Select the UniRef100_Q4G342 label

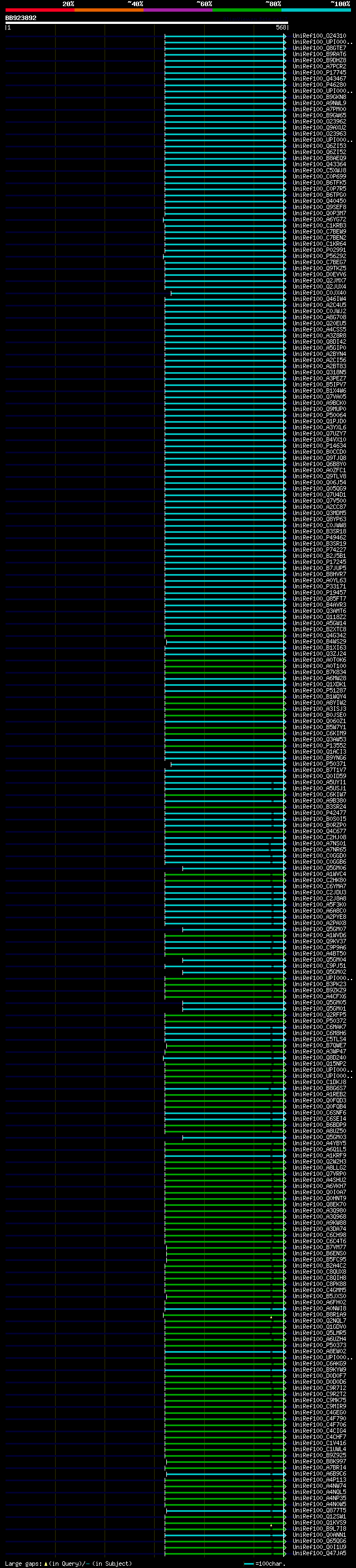(x=319, y=635)
